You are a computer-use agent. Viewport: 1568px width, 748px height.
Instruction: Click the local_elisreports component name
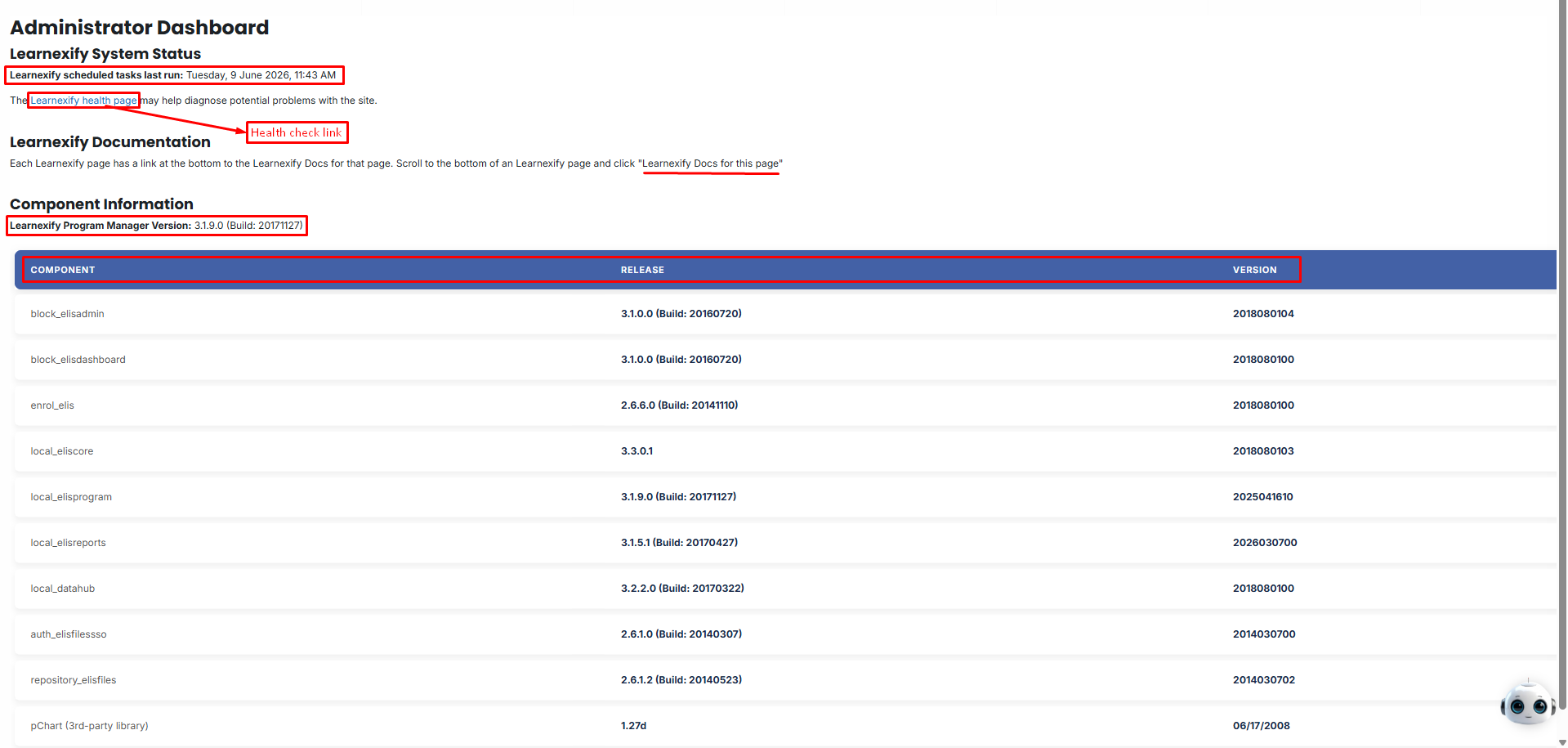tap(69, 543)
